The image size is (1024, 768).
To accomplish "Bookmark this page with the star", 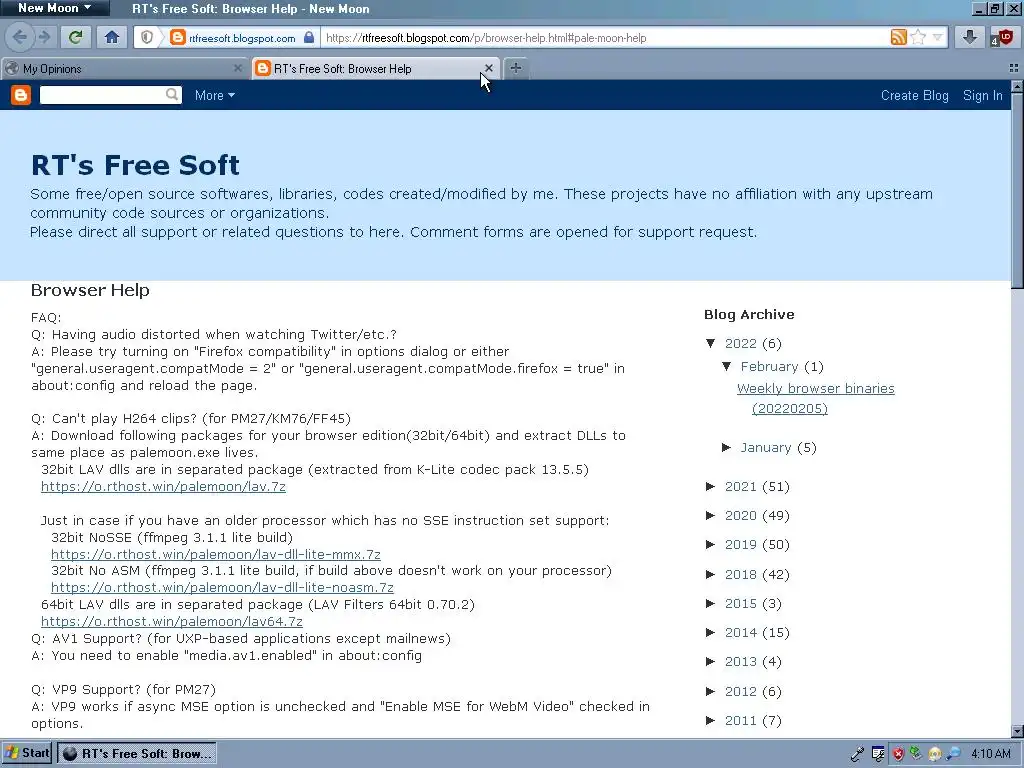I will (918, 37).
